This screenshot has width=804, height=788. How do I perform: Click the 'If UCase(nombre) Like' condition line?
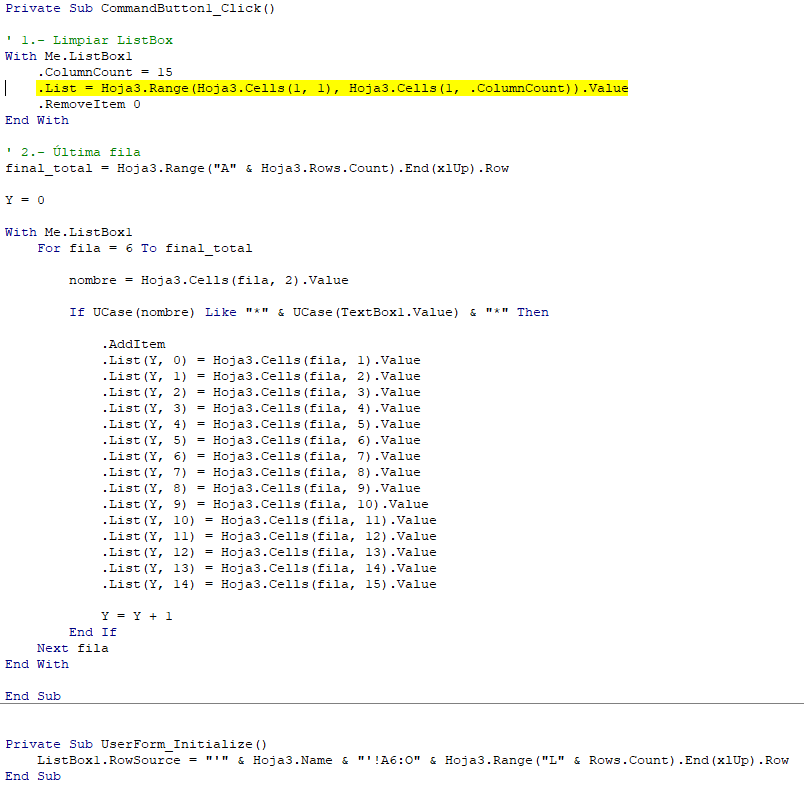coord(308,312)
